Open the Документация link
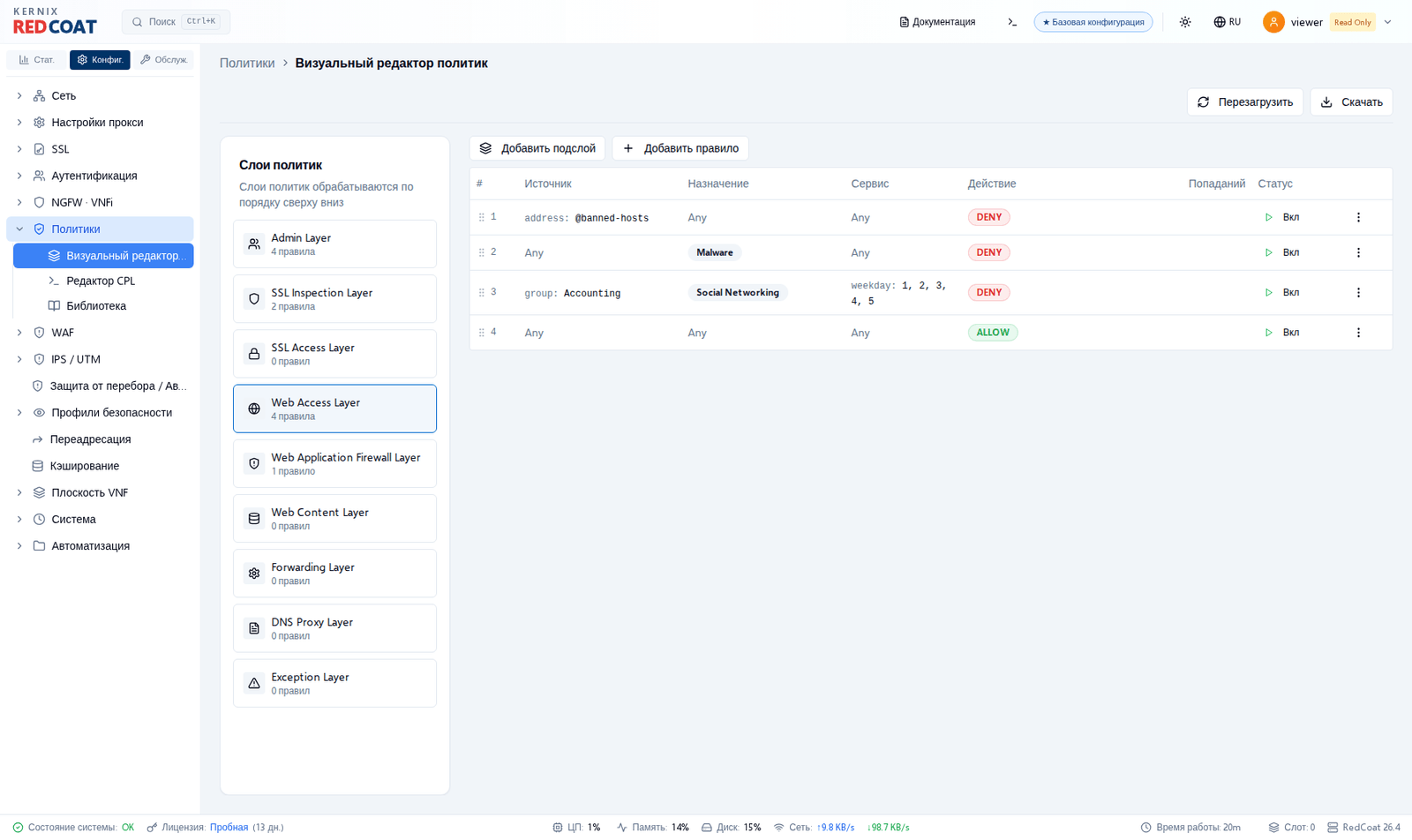 (x=937, y=22)
